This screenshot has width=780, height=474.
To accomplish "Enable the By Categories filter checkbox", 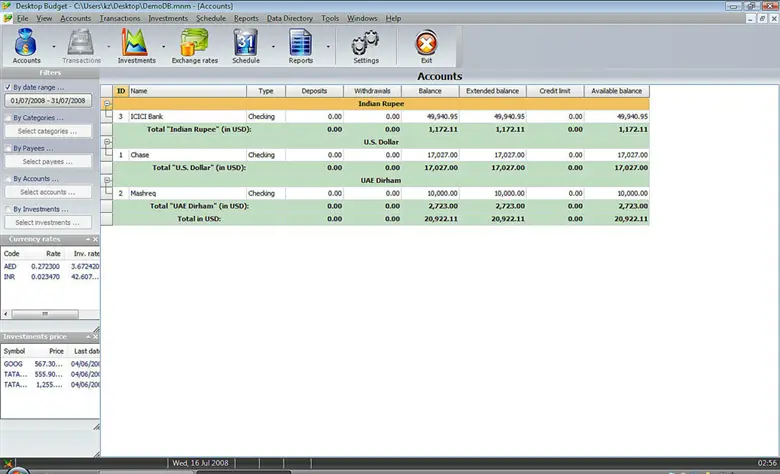I will point(8,118).
